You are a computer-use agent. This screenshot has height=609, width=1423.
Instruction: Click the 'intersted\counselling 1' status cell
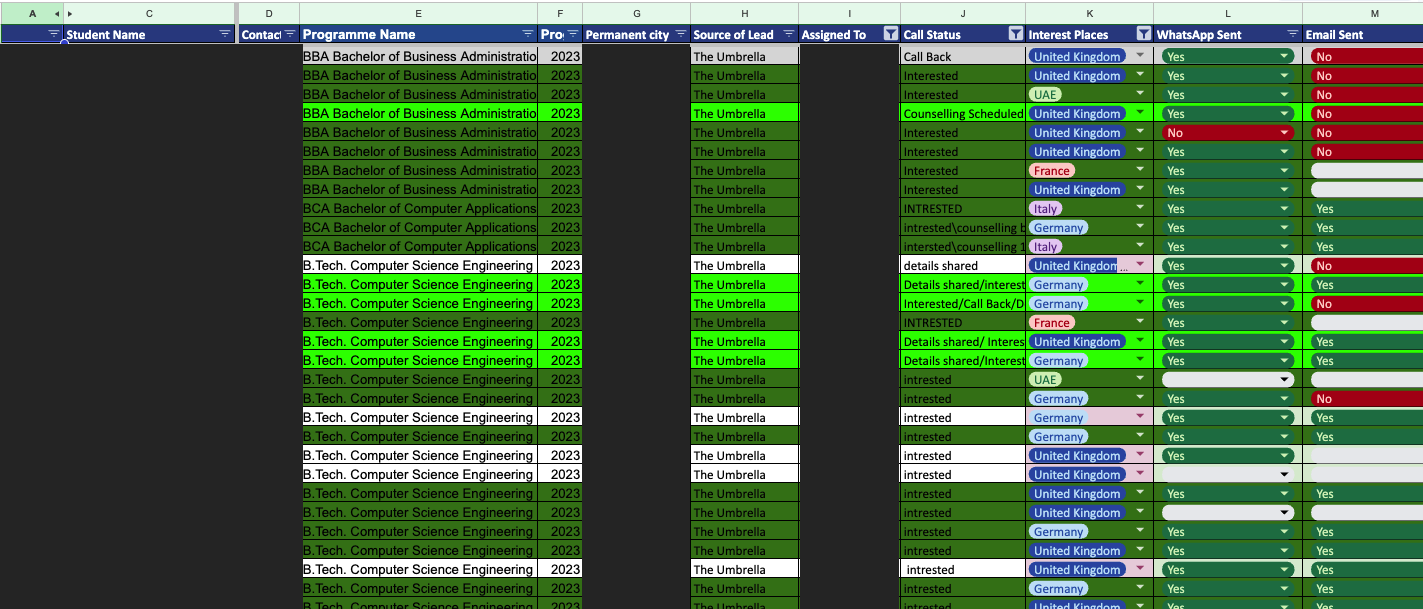(x=963, y=246)
